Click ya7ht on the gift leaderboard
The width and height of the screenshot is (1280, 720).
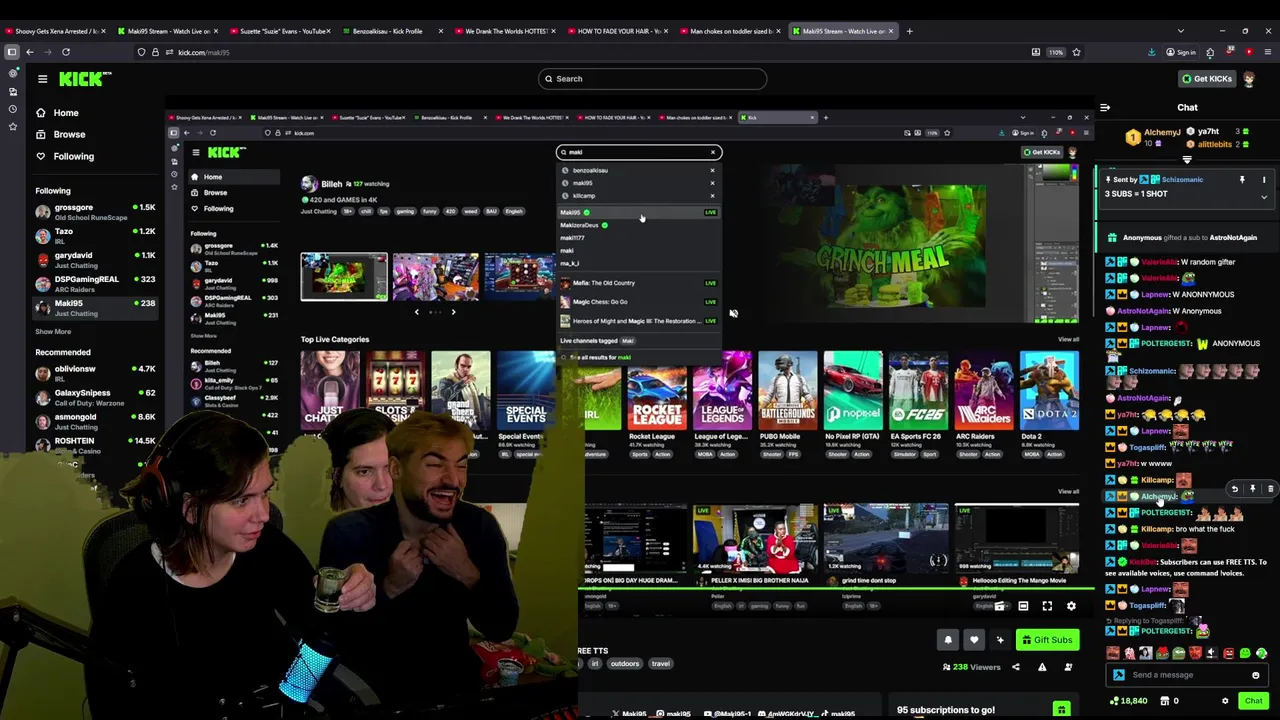point(1208,132)
